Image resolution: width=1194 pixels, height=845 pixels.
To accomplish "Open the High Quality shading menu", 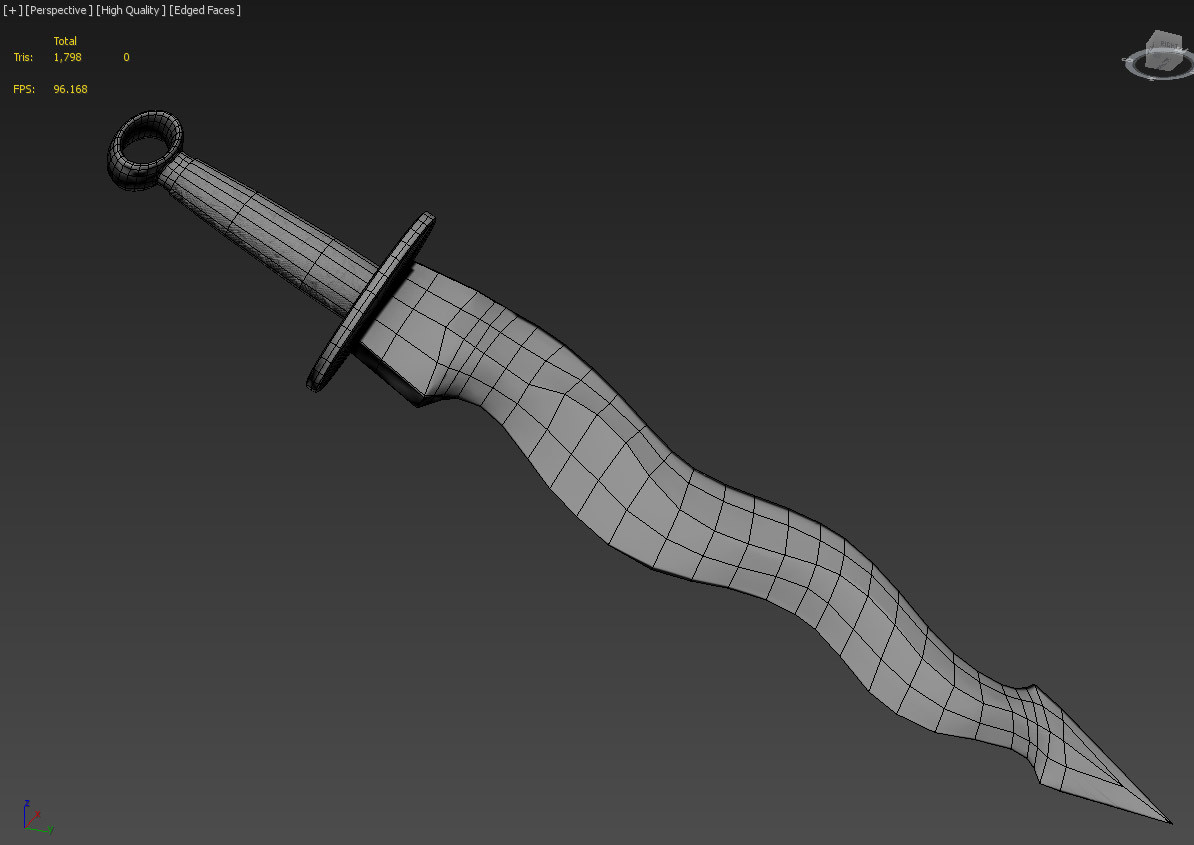I will pos(130,10).
